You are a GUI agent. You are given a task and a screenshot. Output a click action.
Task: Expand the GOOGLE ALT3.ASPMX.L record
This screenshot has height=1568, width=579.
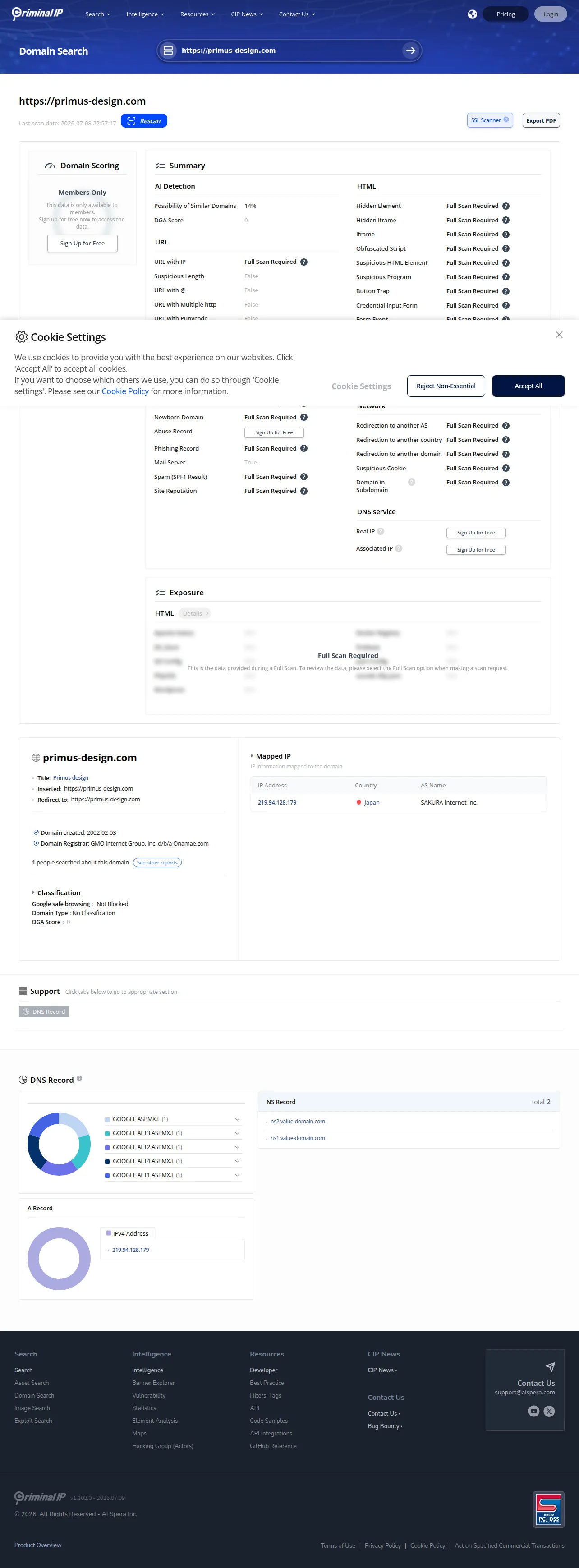click(237, 1133)
